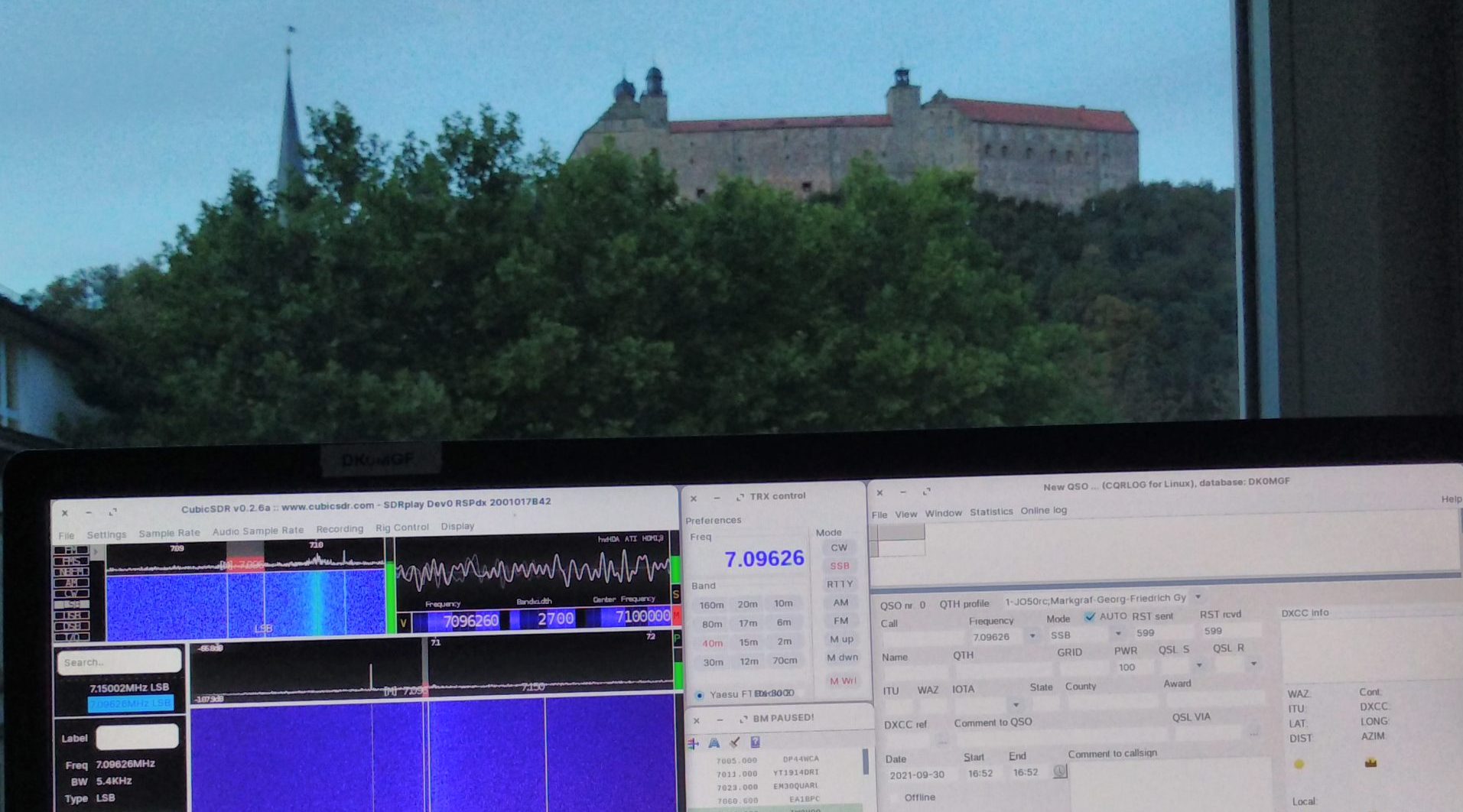
Task: Open the QTH profile dropdown
Action: (1198, 597)
